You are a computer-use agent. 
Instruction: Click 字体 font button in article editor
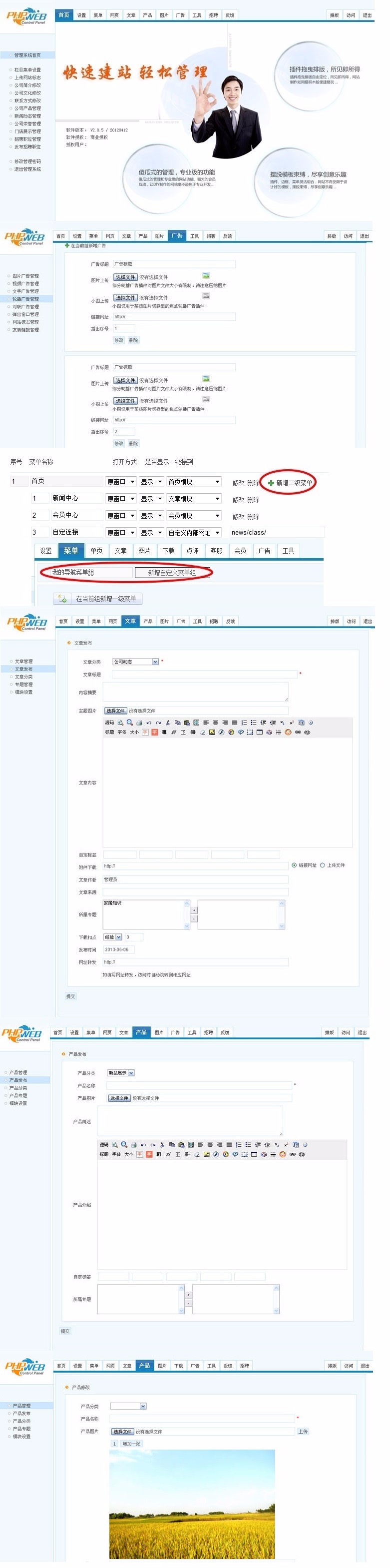click(x=122, y=732)
